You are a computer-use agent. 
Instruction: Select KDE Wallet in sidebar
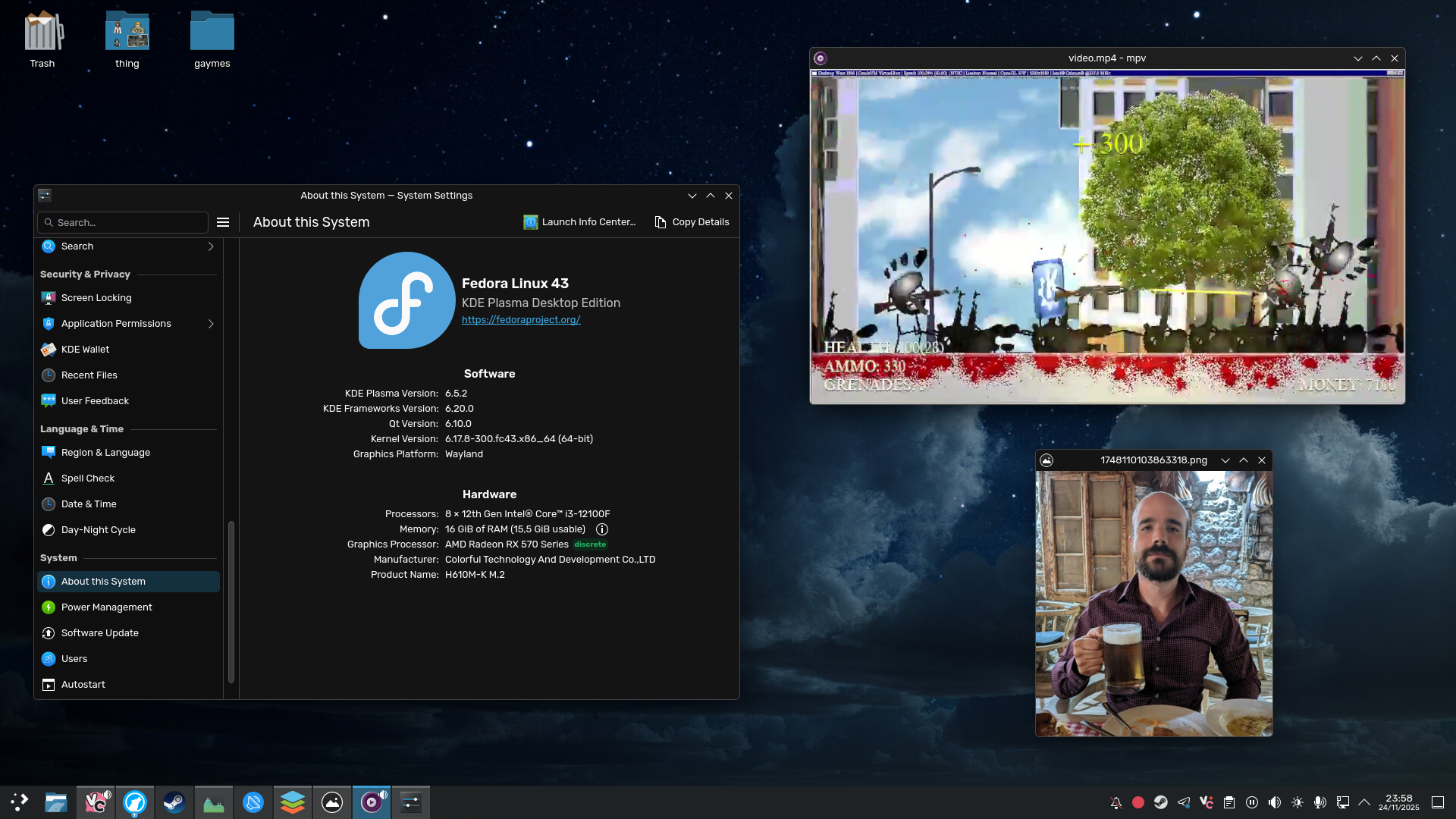85,350
